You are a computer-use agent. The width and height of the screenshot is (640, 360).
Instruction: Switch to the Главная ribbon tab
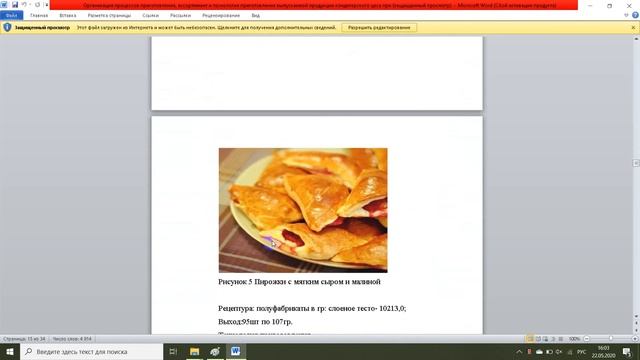click(x=39, y=16)
